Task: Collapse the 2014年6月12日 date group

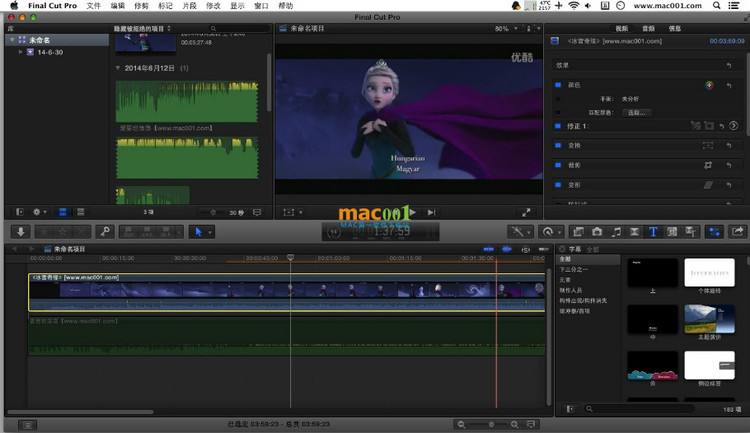Action: point(118,68)
